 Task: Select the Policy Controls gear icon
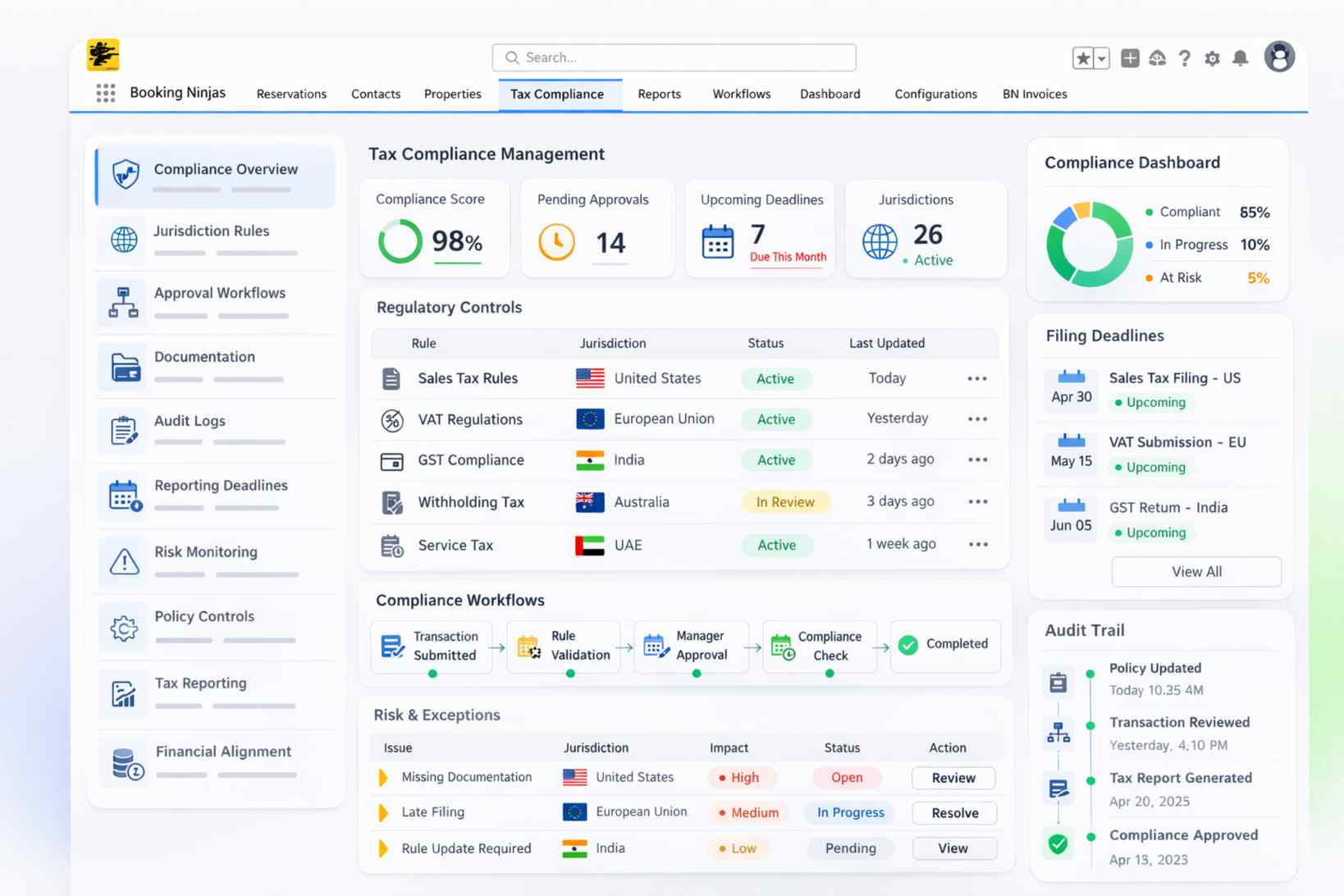123,626
